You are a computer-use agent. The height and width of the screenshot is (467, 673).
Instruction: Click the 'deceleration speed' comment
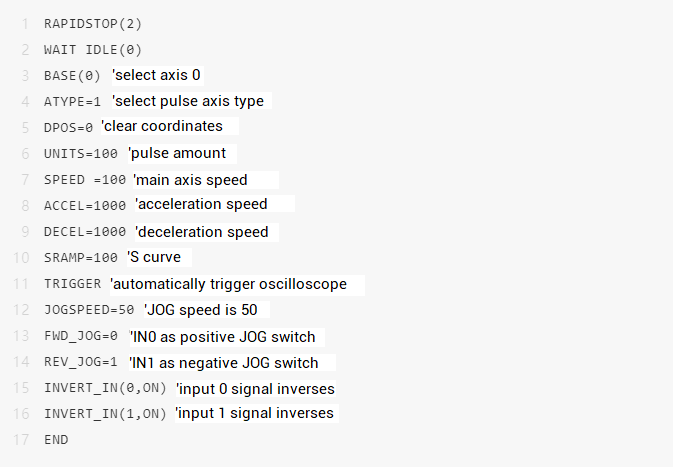202,232
